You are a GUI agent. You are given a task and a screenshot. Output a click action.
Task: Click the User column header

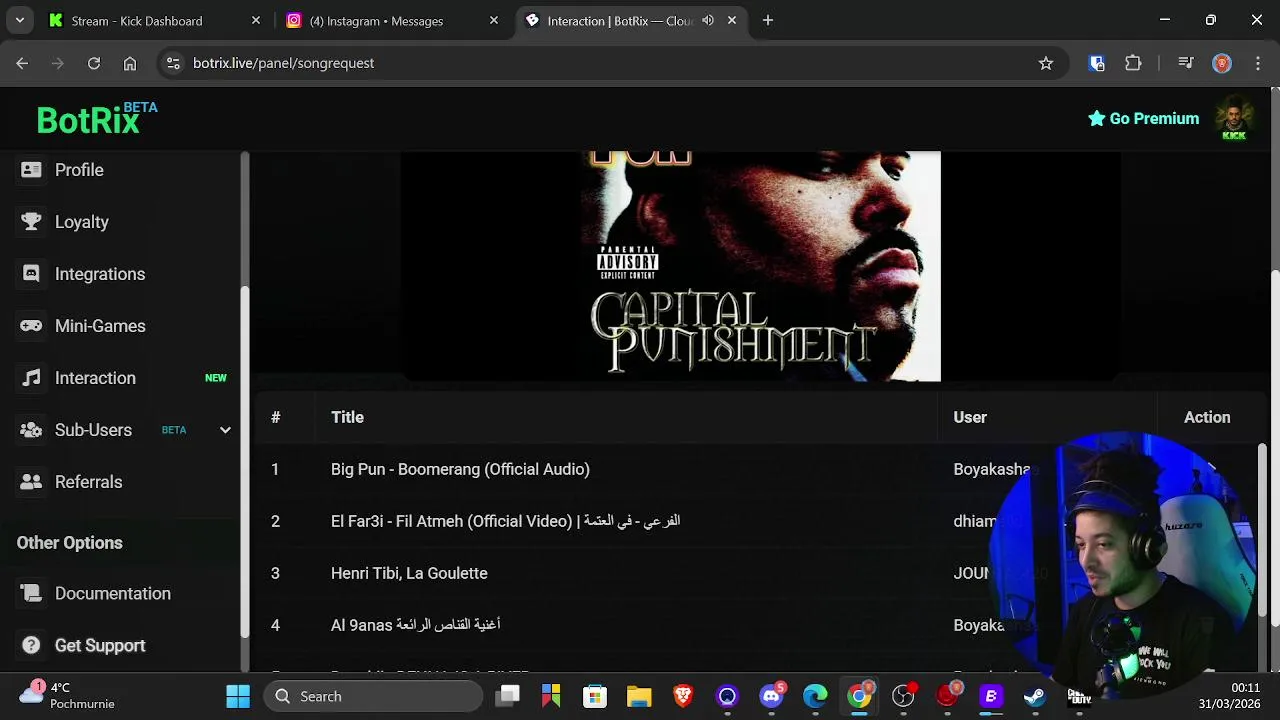(970, 417)
